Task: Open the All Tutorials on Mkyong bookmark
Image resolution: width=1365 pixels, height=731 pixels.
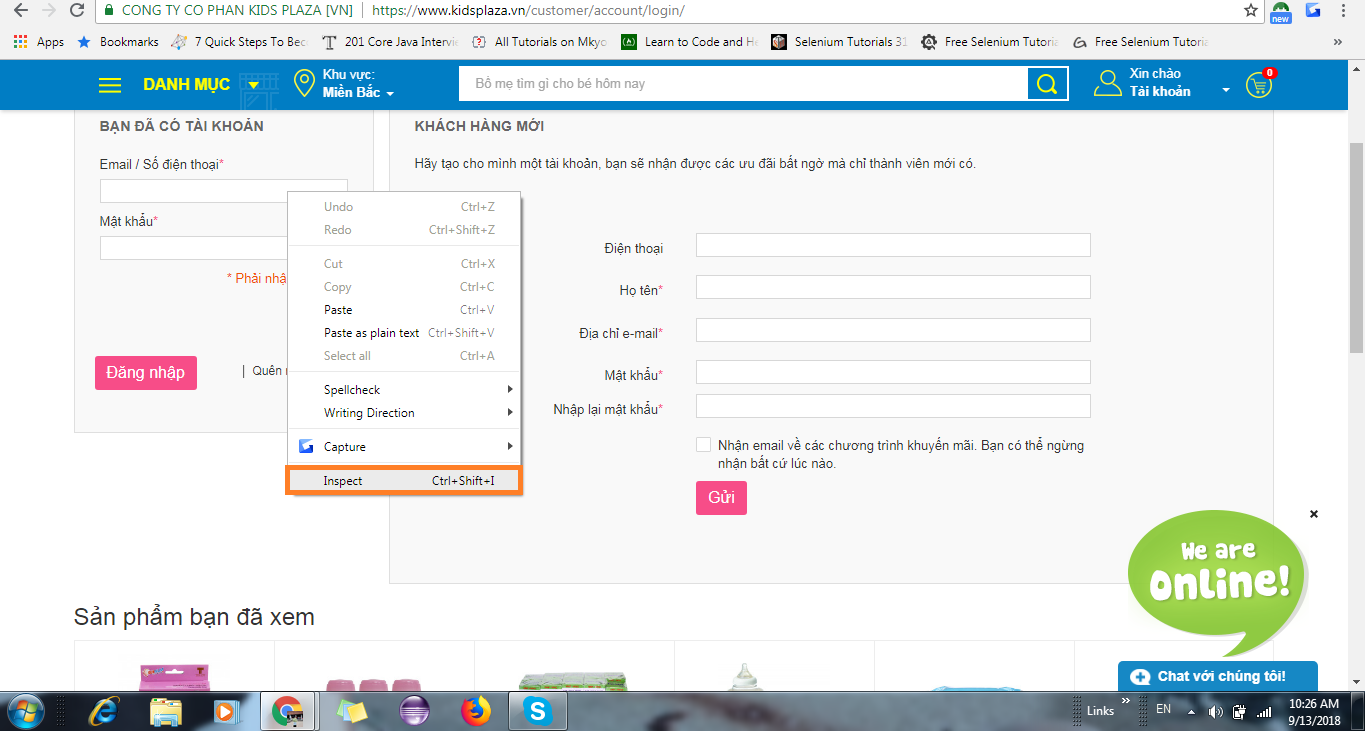Action: [539, 42]
